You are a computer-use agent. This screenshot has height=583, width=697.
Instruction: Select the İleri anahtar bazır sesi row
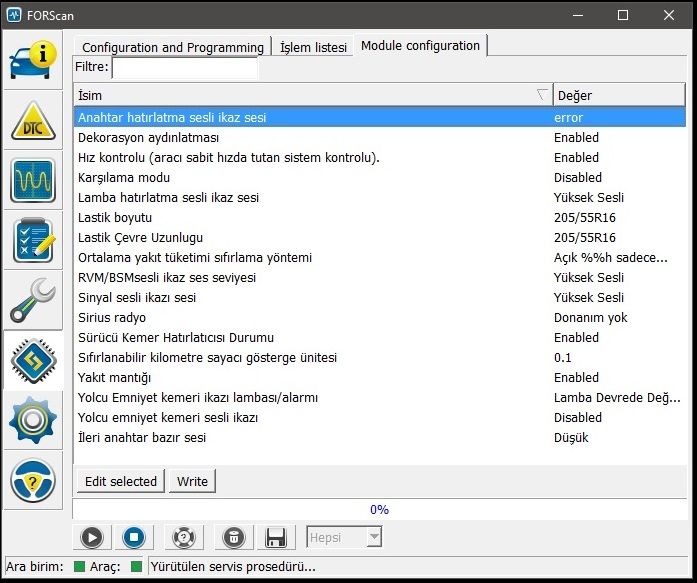click(380, 437)
